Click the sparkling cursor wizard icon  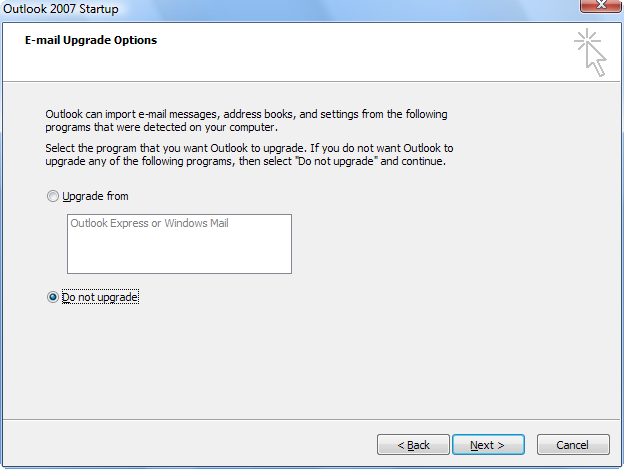coord(591,52)
